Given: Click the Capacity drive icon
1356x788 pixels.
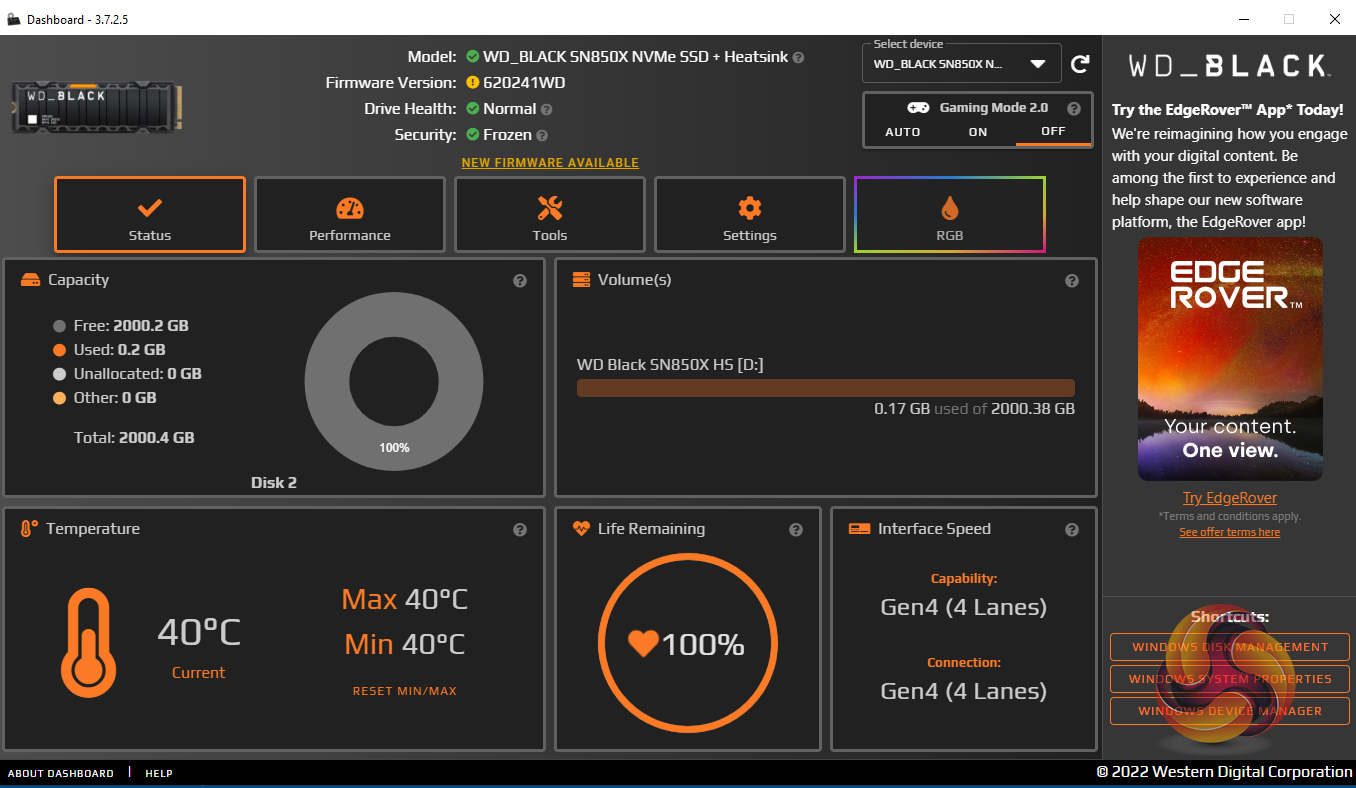Looking at the screenshot, I should [30, 280].
